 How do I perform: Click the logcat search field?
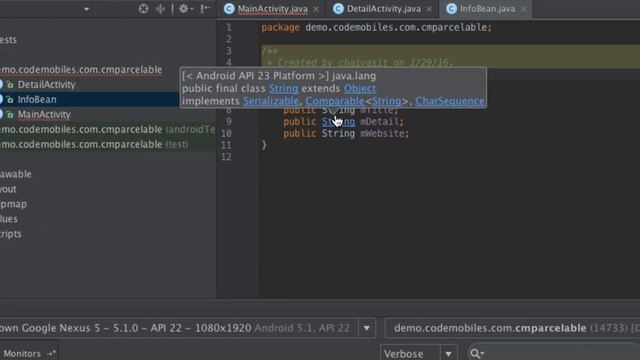click(x=553, y=353)
